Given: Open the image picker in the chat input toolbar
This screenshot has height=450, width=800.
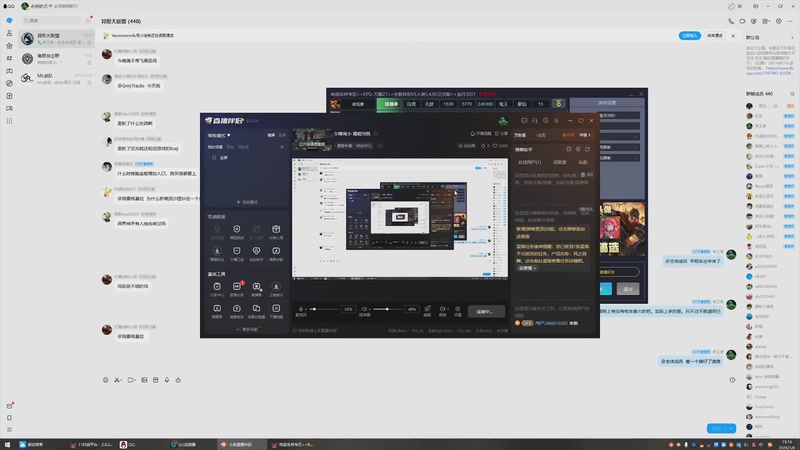Looking at the screenshot, I should [144, 380].
